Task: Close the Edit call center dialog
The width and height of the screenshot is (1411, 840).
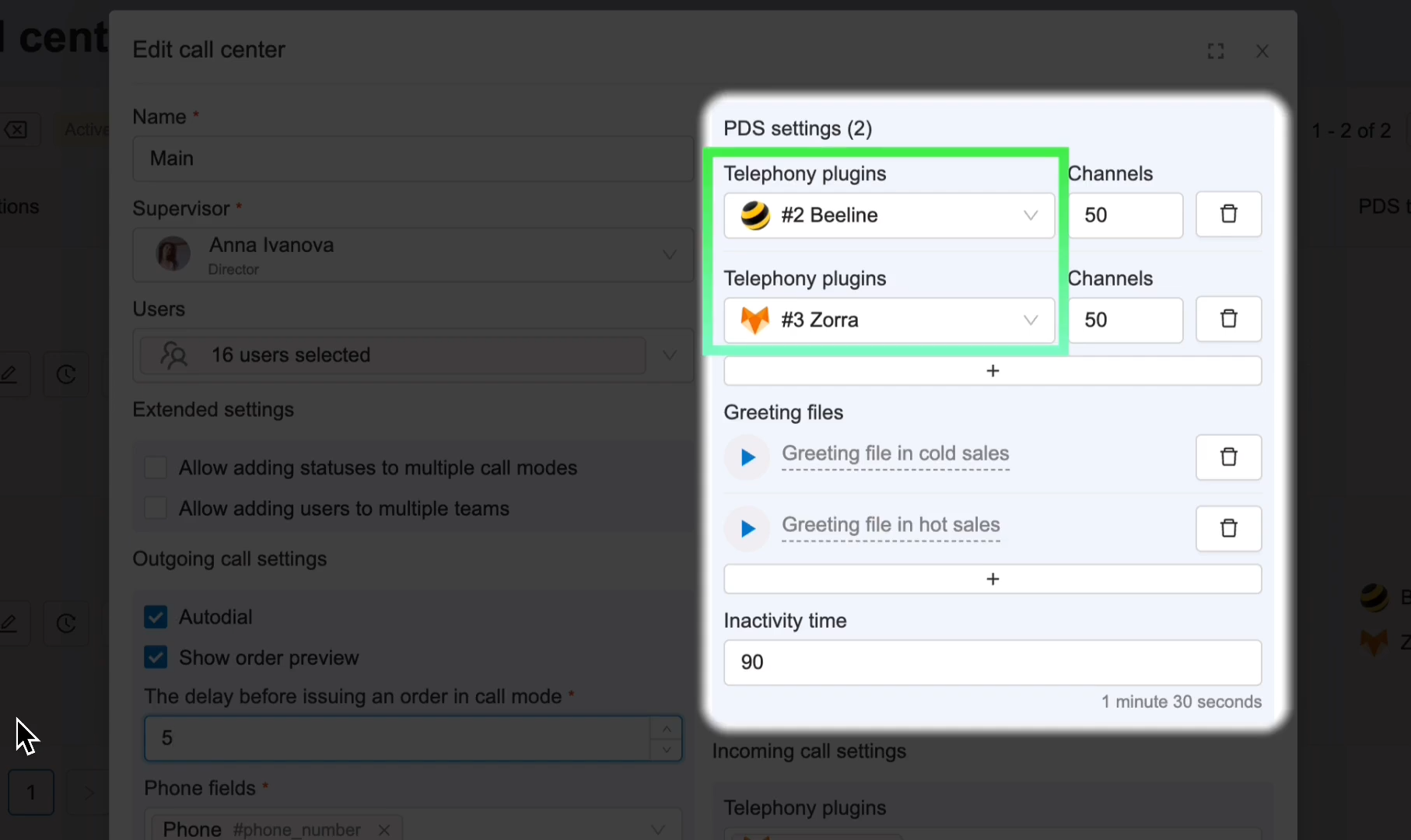Action: tap(1262, 51)
